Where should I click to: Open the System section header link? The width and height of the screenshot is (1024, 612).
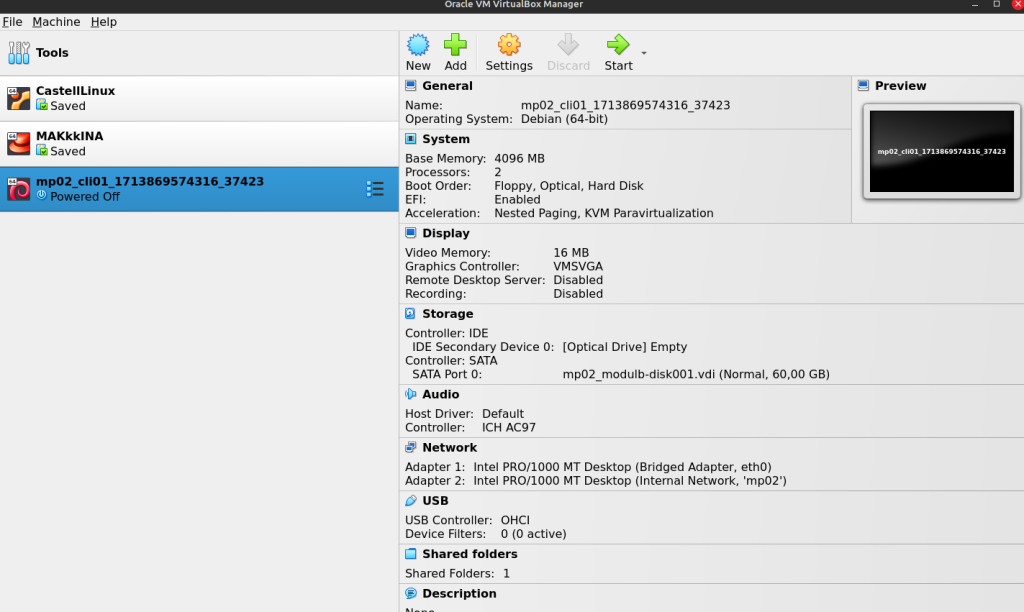(446, 139)
